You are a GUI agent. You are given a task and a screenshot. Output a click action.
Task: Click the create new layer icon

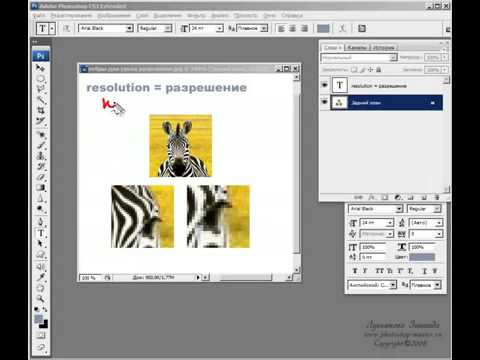pyautogui.click(x=424, y=197)
